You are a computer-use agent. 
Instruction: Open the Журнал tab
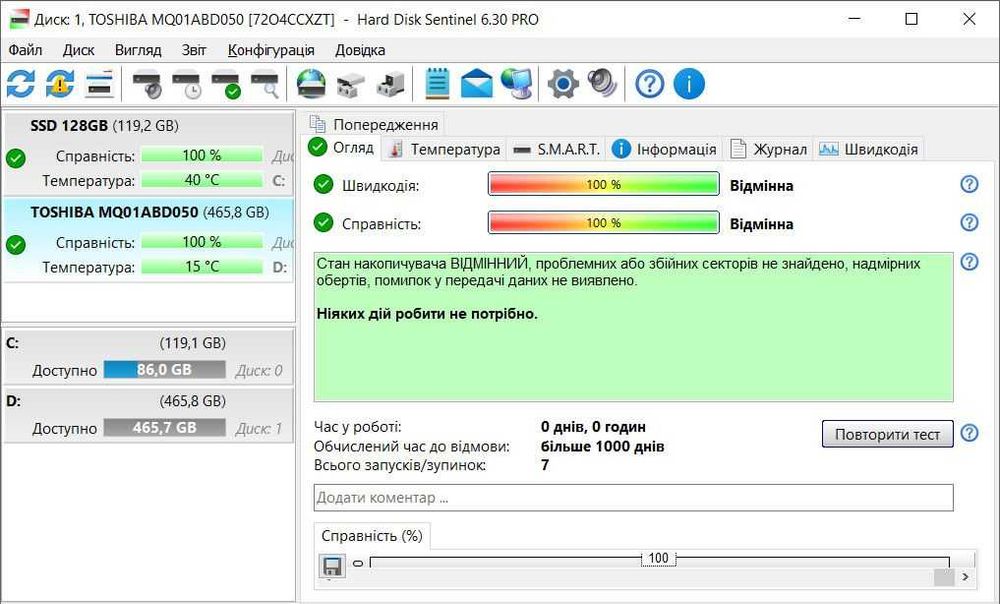[768, 149]
